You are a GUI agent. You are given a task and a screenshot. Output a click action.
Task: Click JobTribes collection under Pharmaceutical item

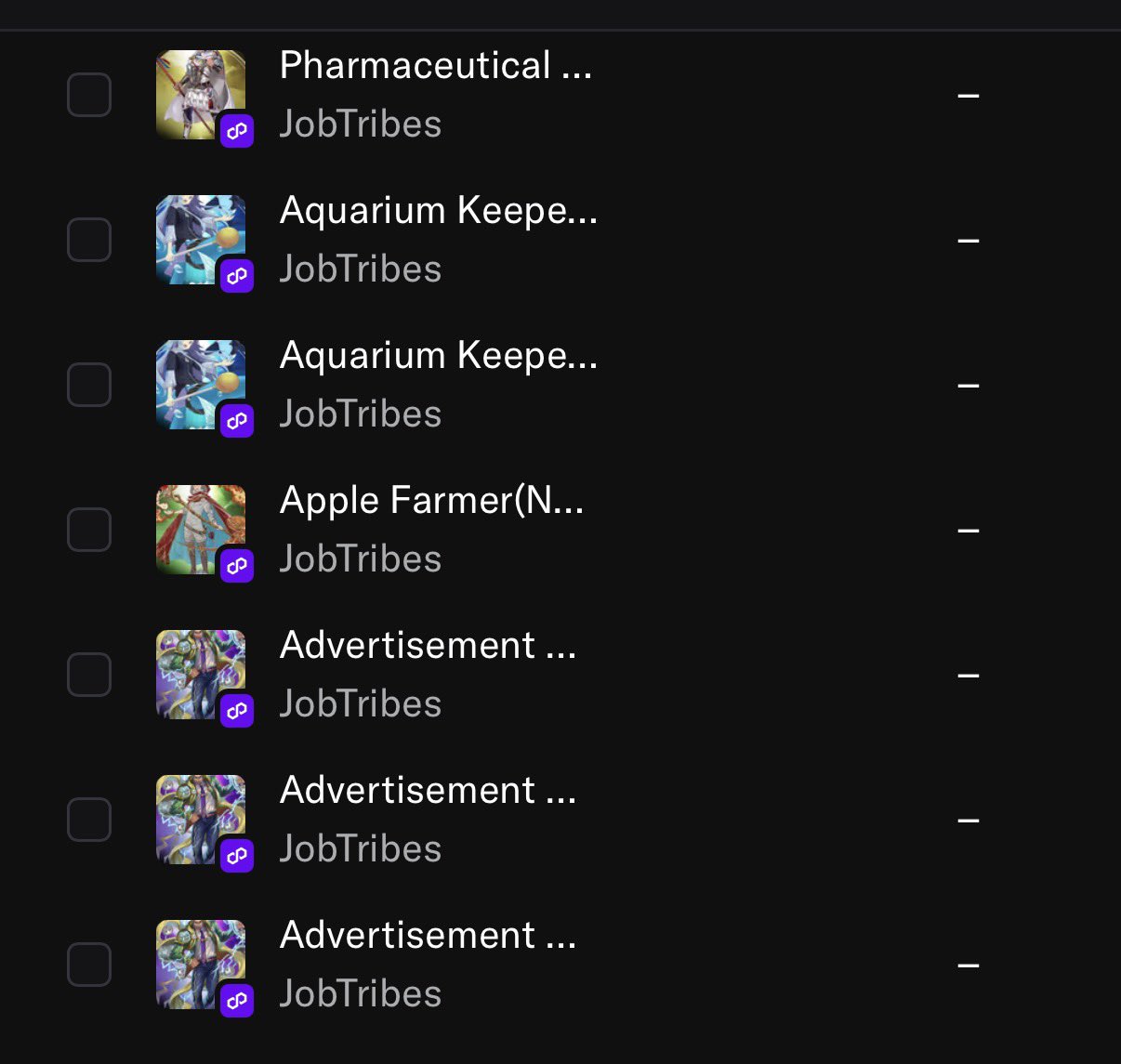[360, 125]
